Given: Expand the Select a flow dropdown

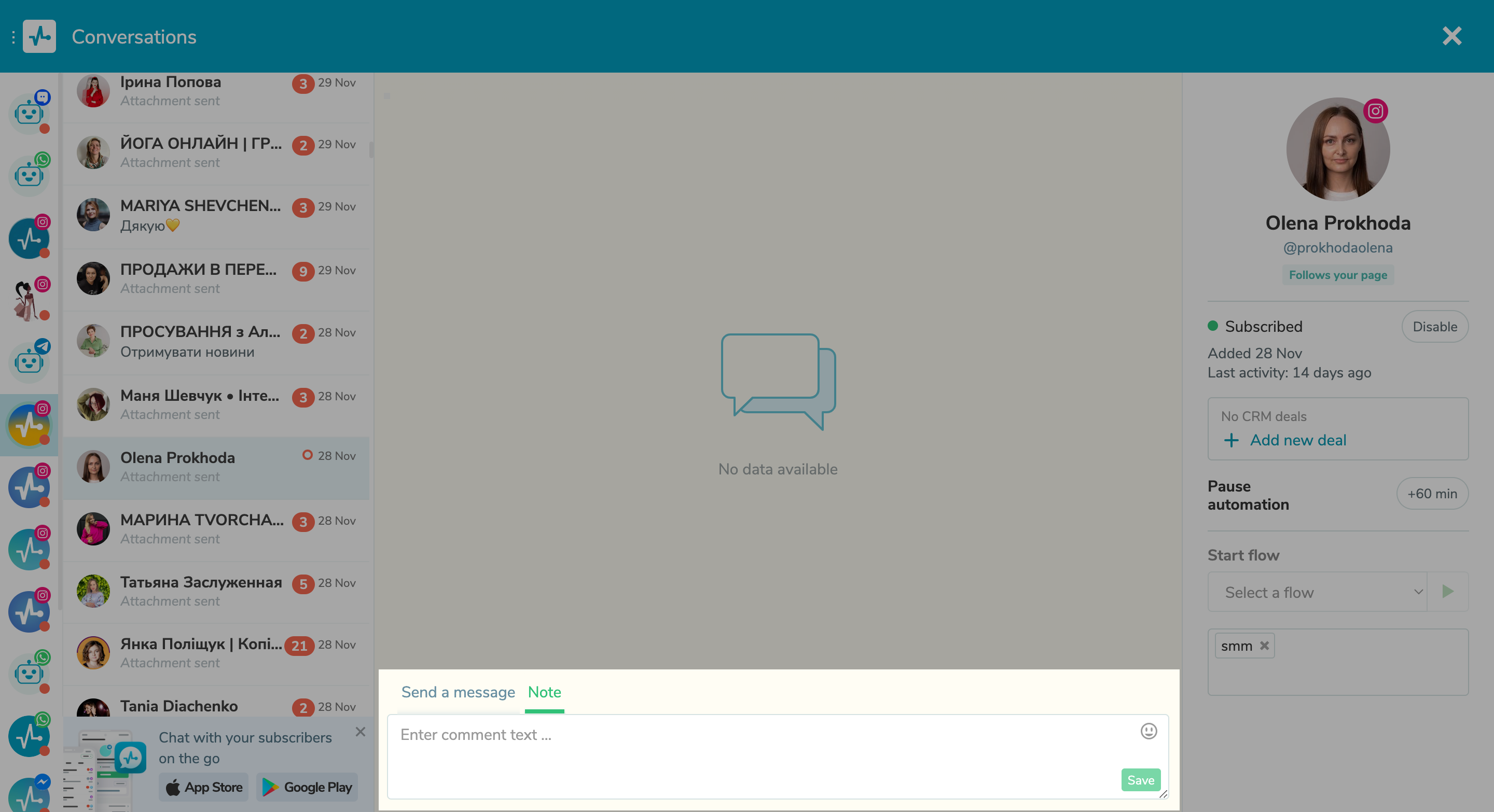Looking at the screenshot, I should pos(1317,592).
